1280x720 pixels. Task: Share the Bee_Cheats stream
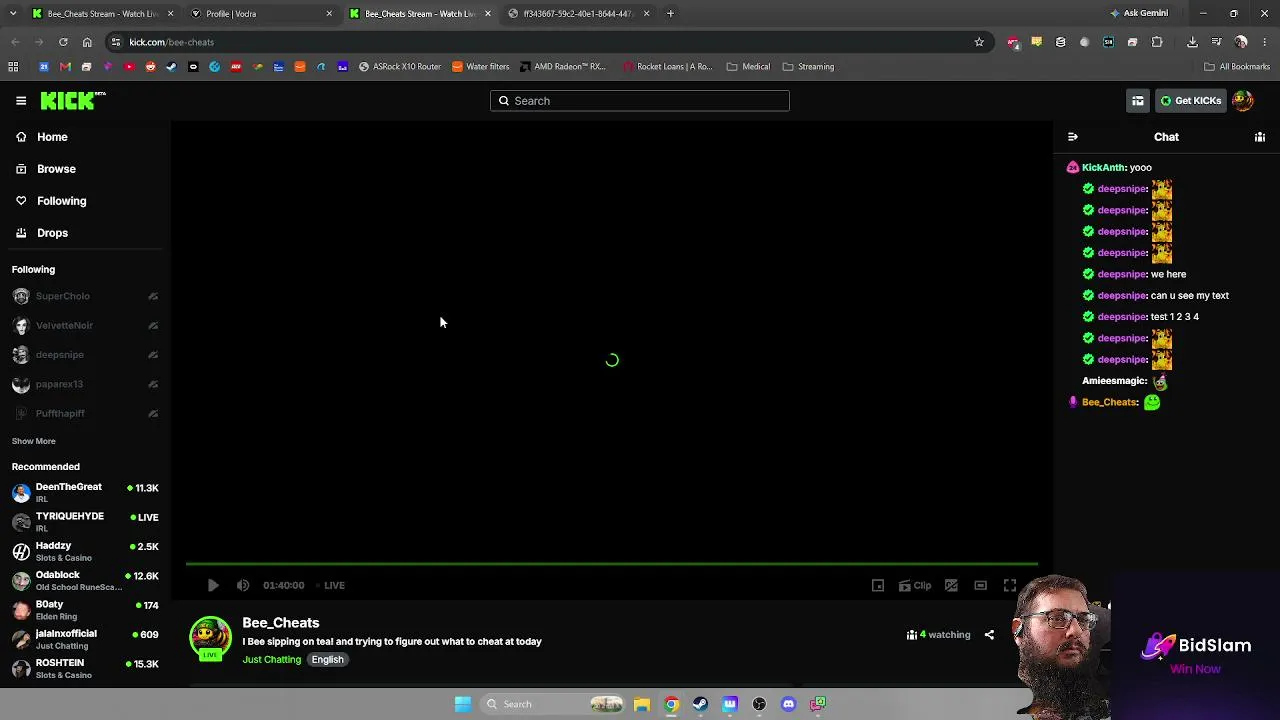pos(989,634)
